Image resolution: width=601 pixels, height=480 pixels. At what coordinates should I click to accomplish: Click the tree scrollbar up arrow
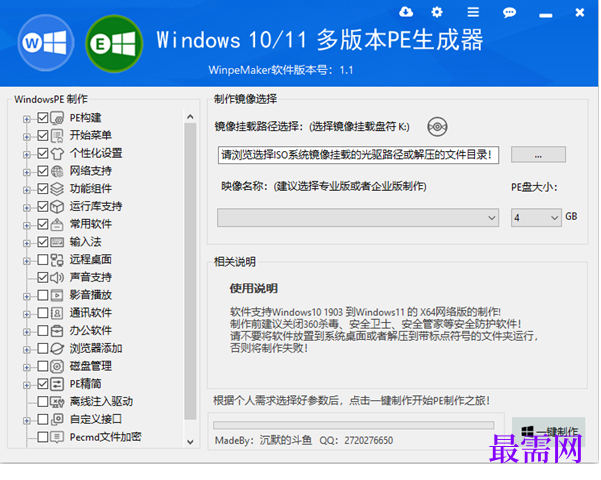tap(190, 117)
